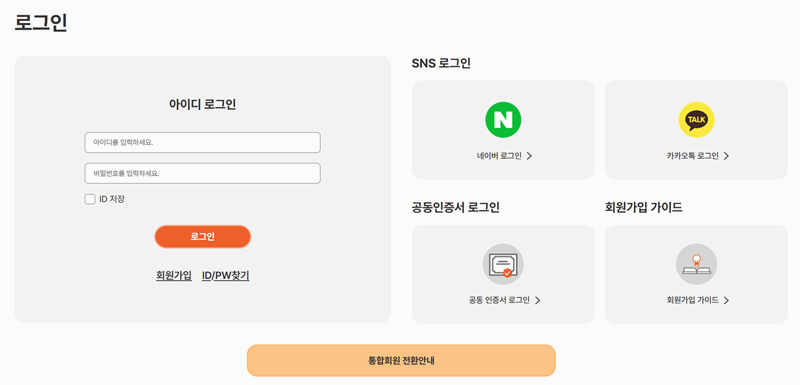800x385 pixels.
Task: Click the 통합회원 전환안내 button
Action: point(401,361)
